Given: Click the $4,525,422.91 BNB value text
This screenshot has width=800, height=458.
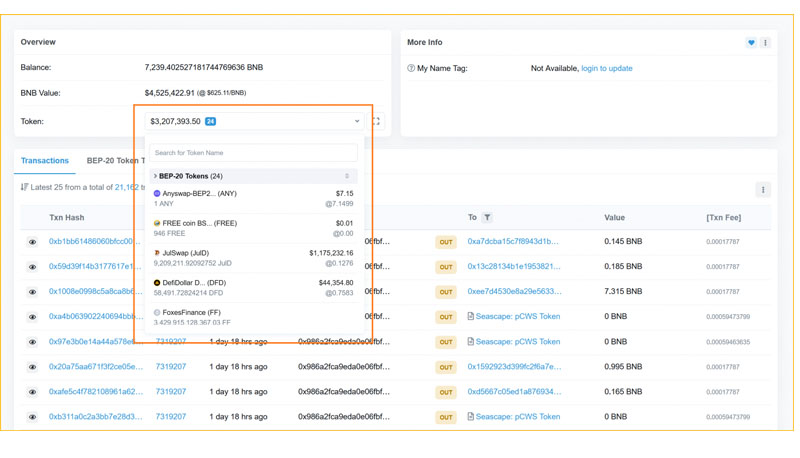Looking at the screenshot, I should coord(169,93).
